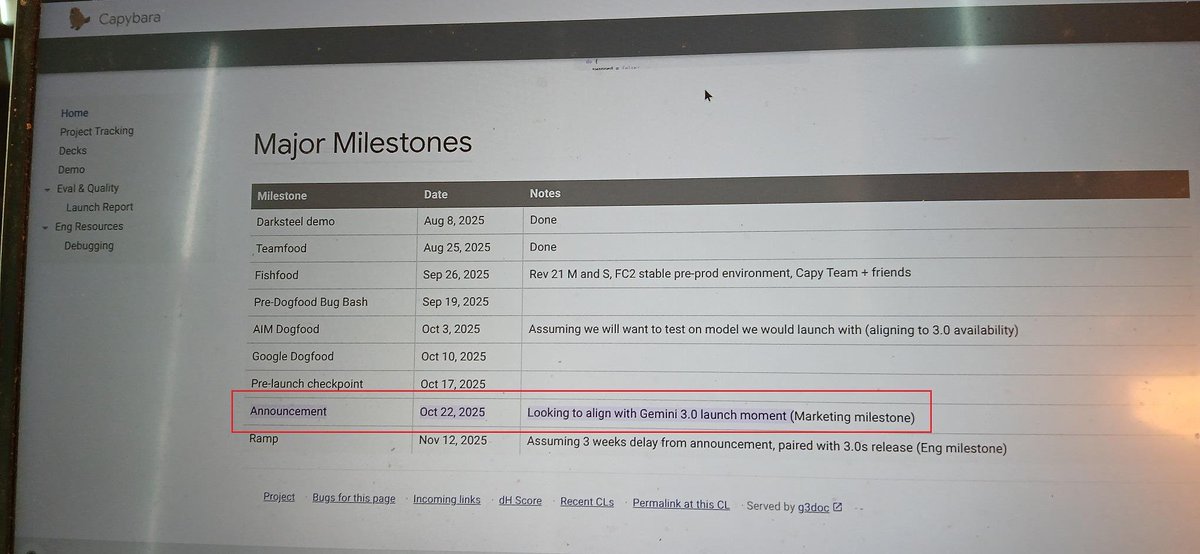Open Debugging under Eng Resources
The width and height of the screenshot is (1200, 554).
tap(89, 246)
